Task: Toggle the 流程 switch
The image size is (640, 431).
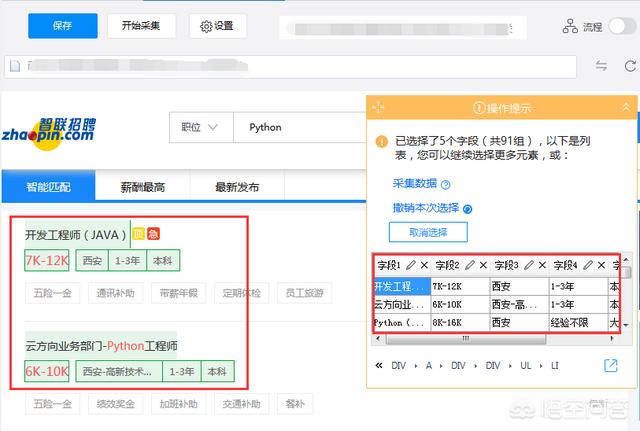Action: click(x=622, y=27)
